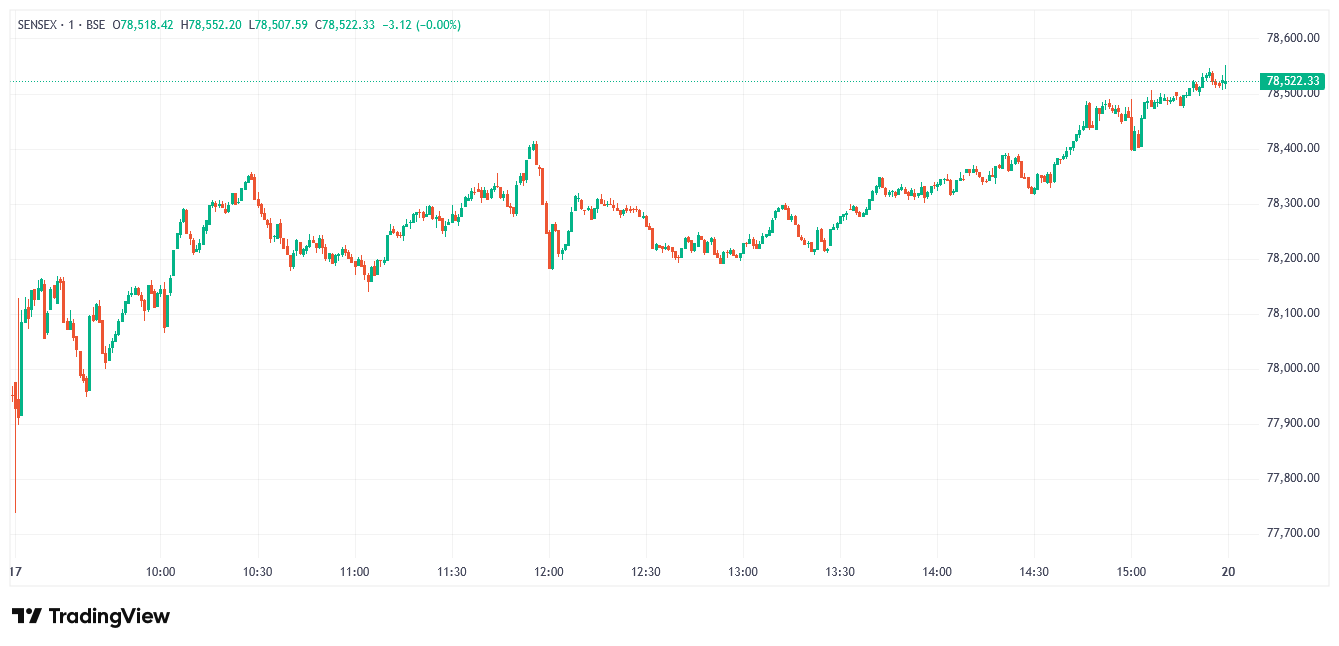Click the 78,600.00 price axis label
Image resolution: width=1339 pixels, height=646 pixels.
(x=1293, y=38)
